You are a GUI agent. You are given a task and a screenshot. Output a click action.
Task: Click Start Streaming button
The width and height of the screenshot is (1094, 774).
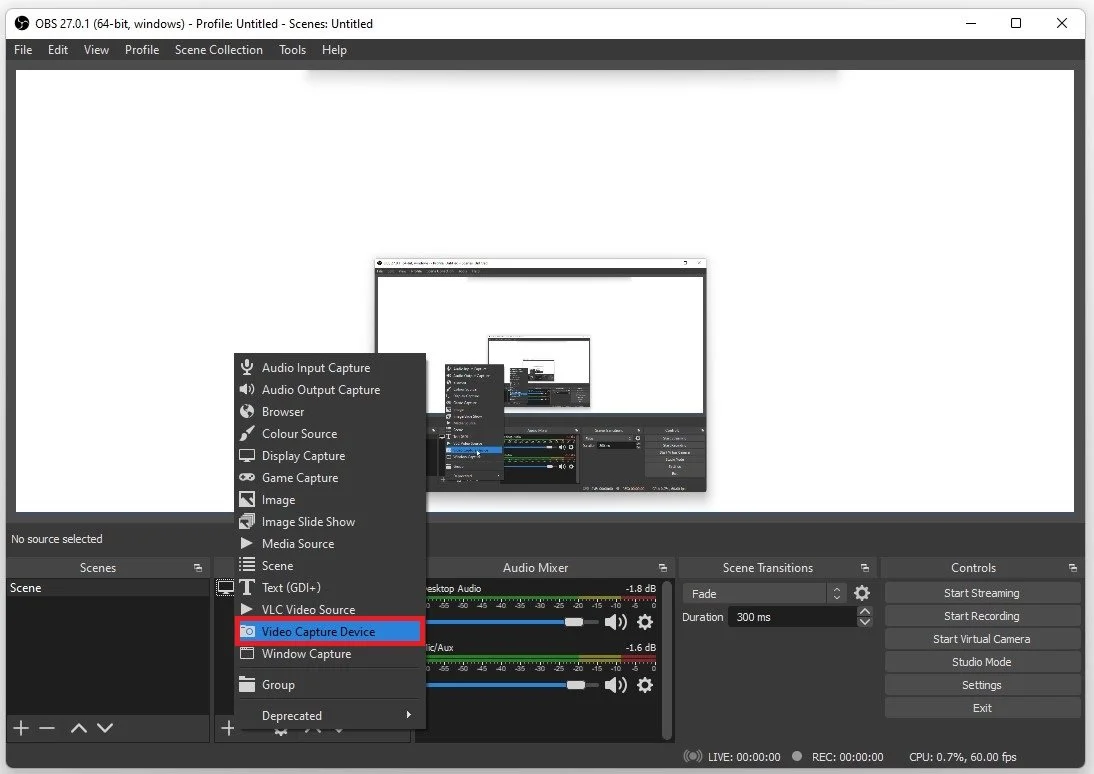982,593
